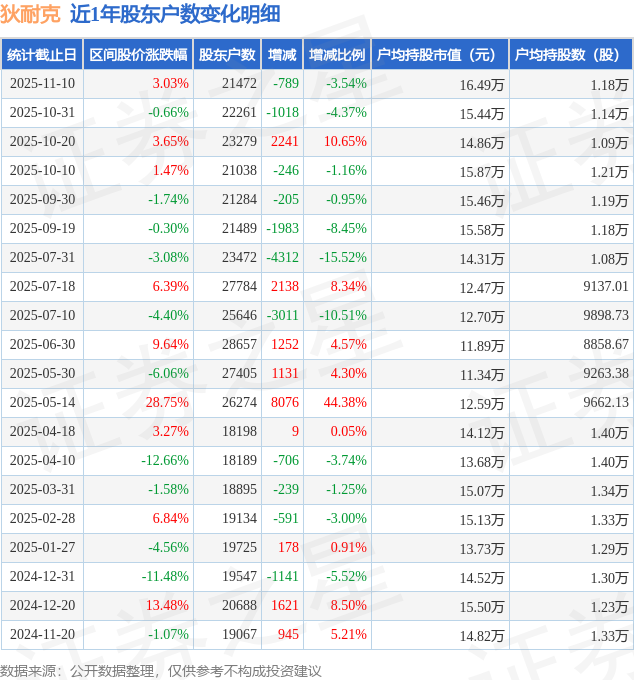This screenshot has height=680, width=634.
Task: Click the 近1年股东户数变化明细 heading
Action: [175, 14]
